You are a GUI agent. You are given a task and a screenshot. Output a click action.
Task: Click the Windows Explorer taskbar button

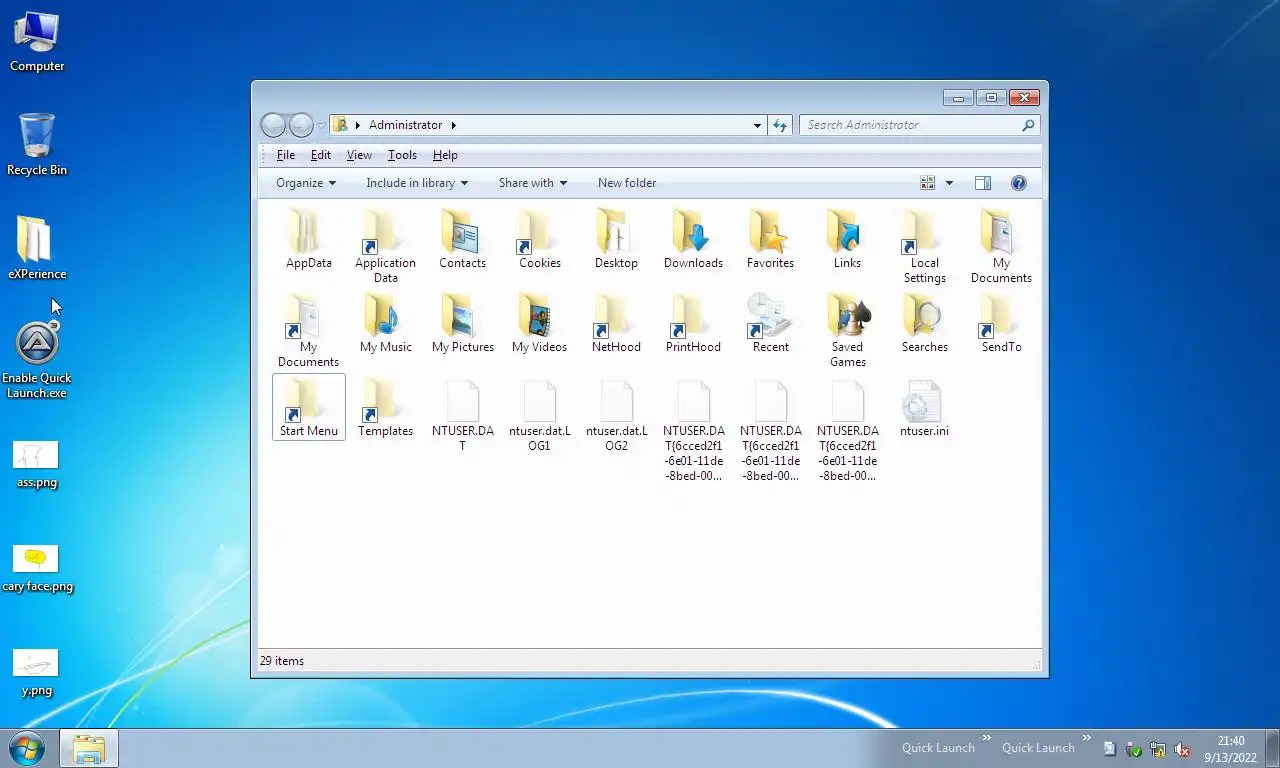(x=89, y=748)
